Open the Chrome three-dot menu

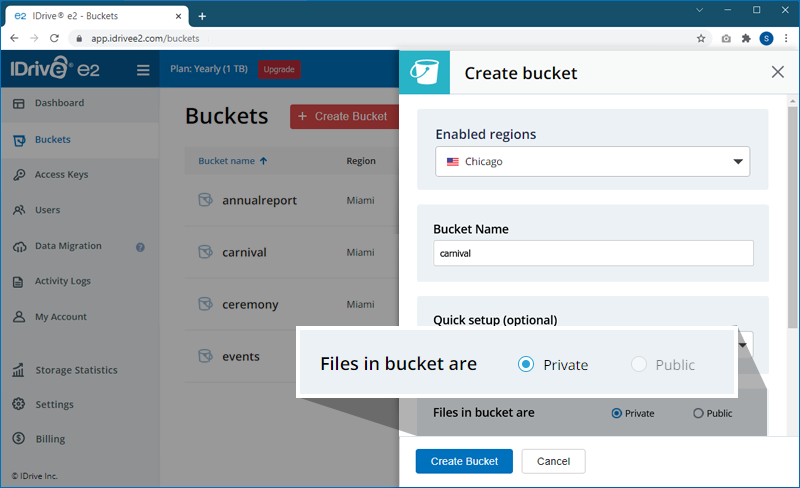786,38
